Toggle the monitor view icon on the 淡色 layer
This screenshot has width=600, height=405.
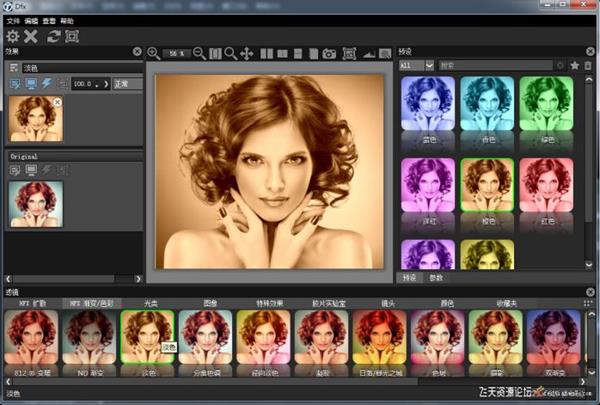tap(32, 83)
